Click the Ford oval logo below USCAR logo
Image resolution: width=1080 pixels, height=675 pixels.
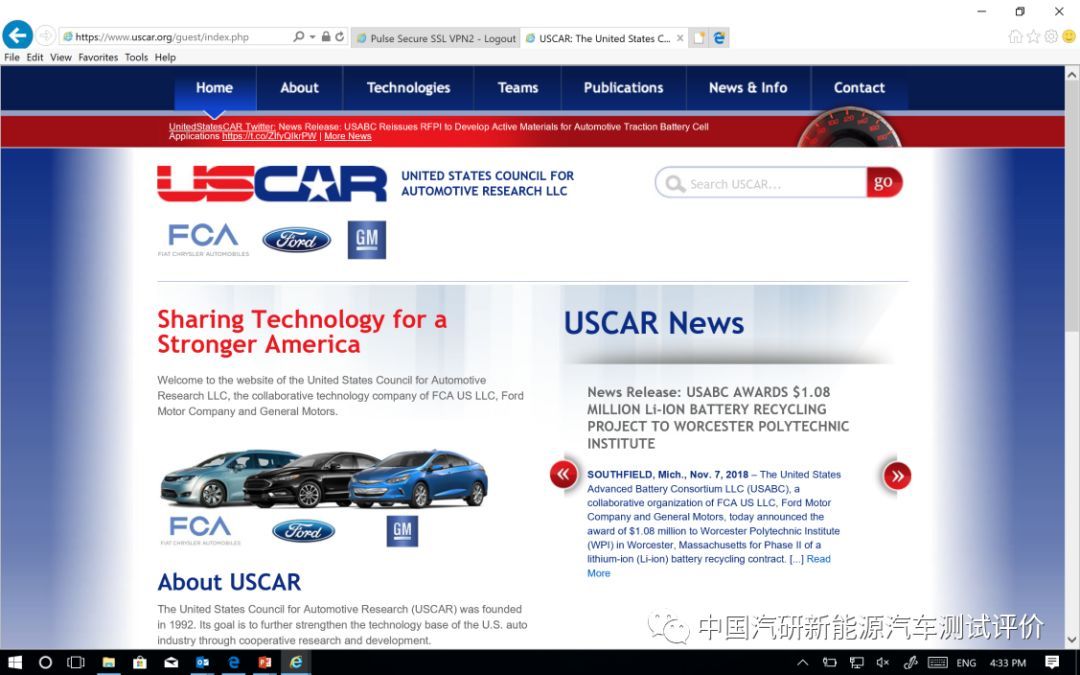296,240
